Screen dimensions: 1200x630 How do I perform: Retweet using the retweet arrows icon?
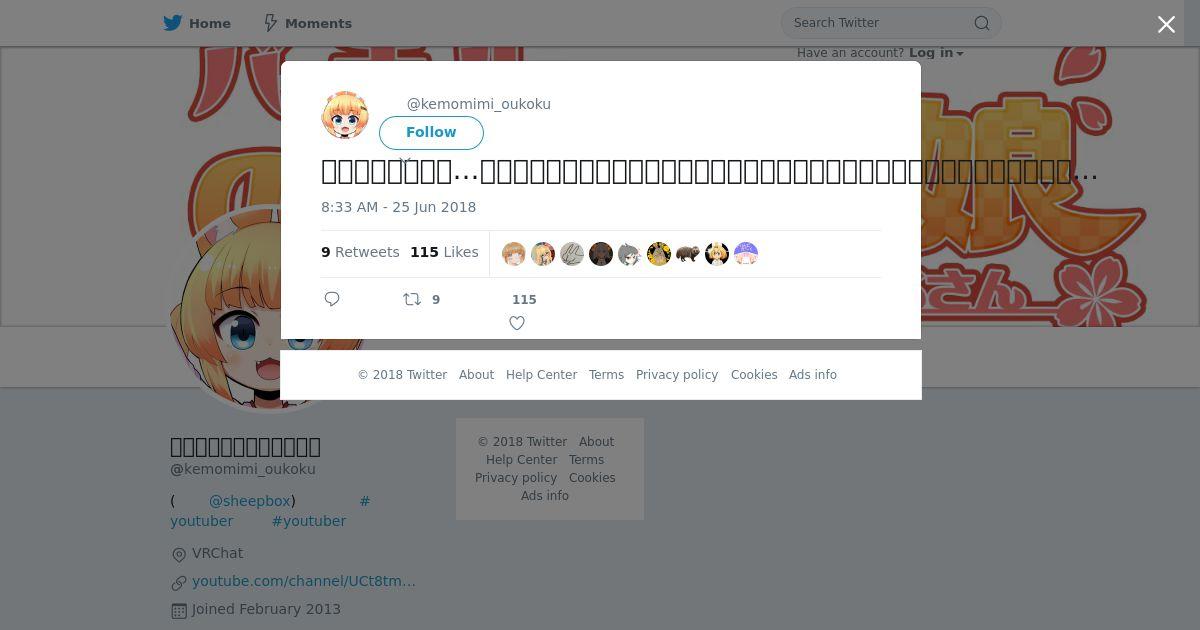pyautogui.click(x=412, y=299)
